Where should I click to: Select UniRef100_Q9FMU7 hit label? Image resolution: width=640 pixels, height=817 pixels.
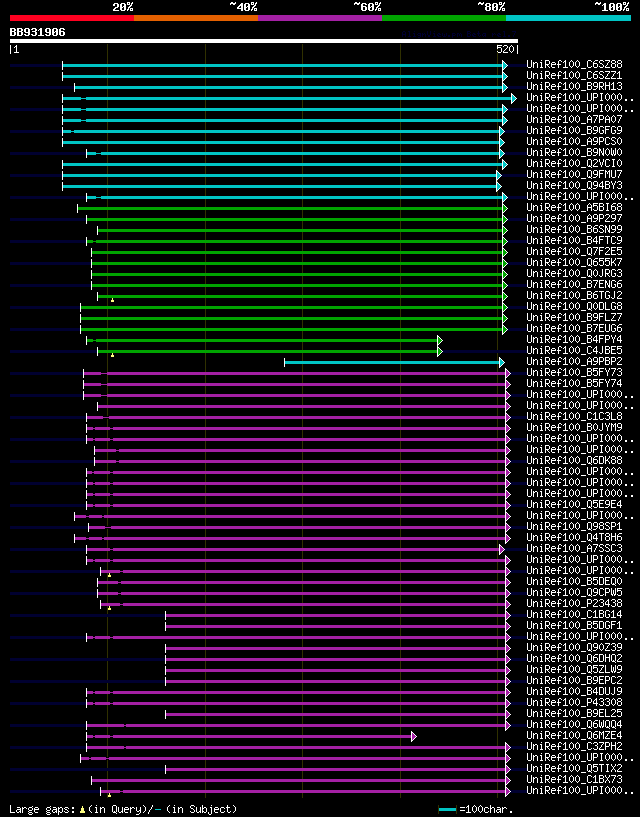574,174
